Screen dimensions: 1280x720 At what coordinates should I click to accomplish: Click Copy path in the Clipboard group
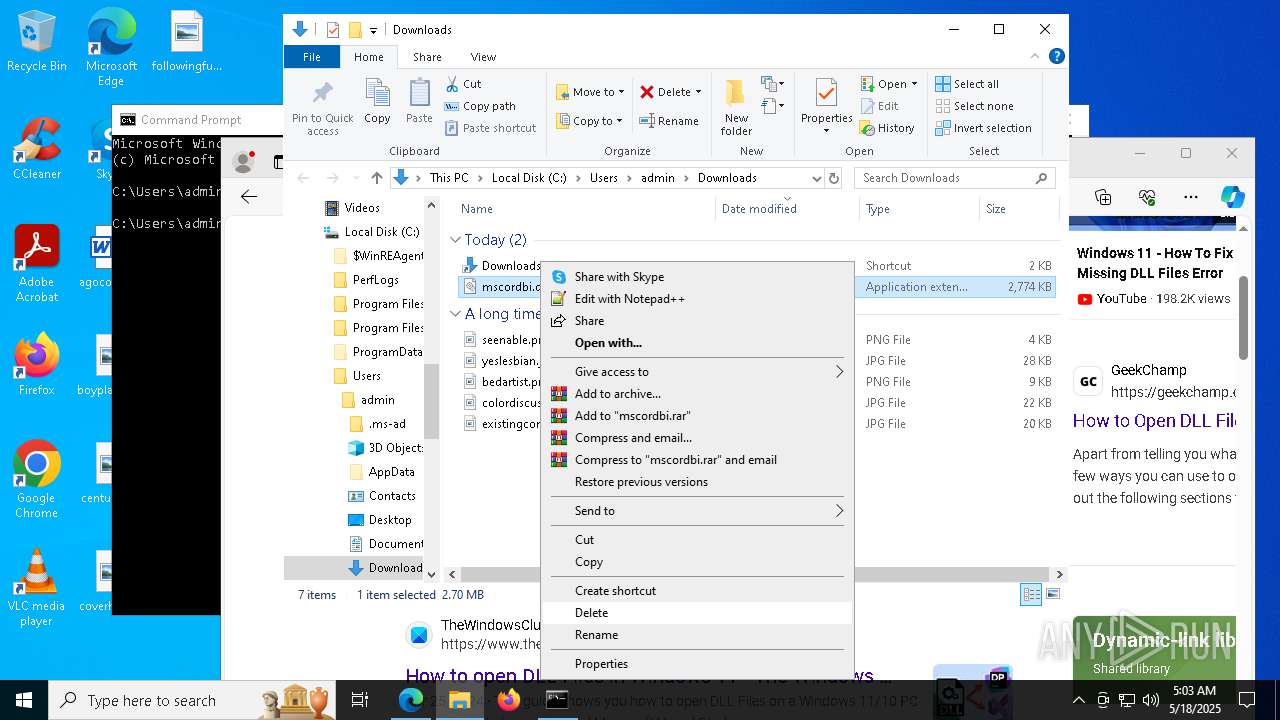click(480, 106)
